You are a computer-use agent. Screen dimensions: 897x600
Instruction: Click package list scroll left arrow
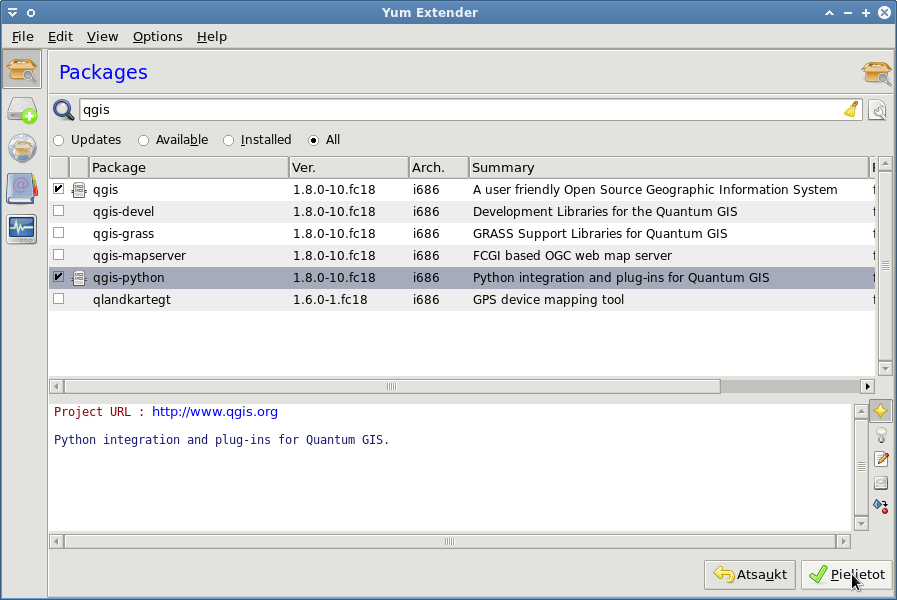coord(57,387)
